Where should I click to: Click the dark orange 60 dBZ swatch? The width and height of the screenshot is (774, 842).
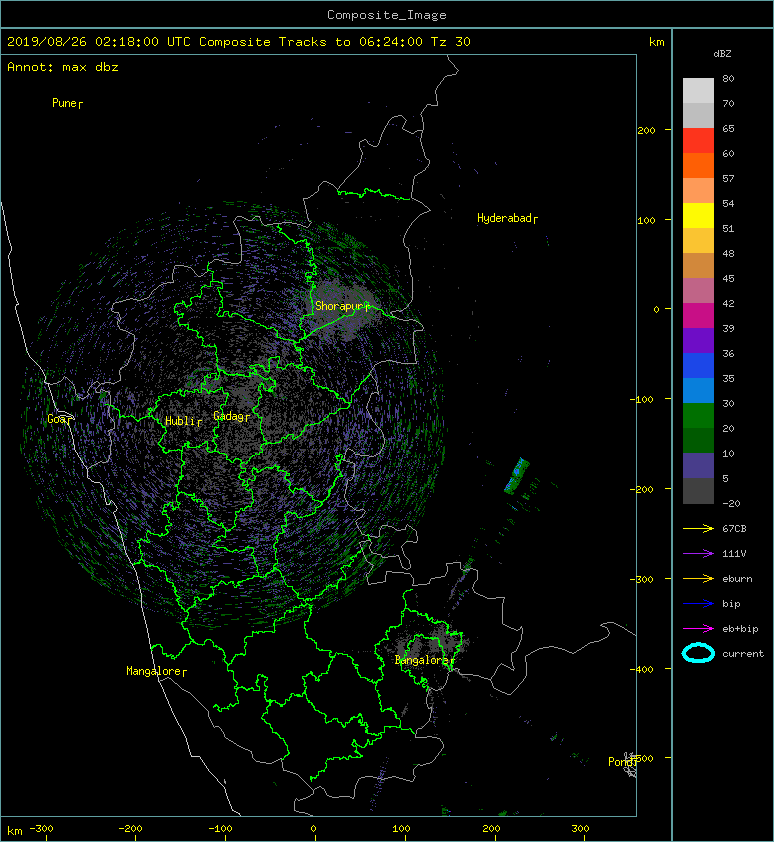[x=698, y=165]
